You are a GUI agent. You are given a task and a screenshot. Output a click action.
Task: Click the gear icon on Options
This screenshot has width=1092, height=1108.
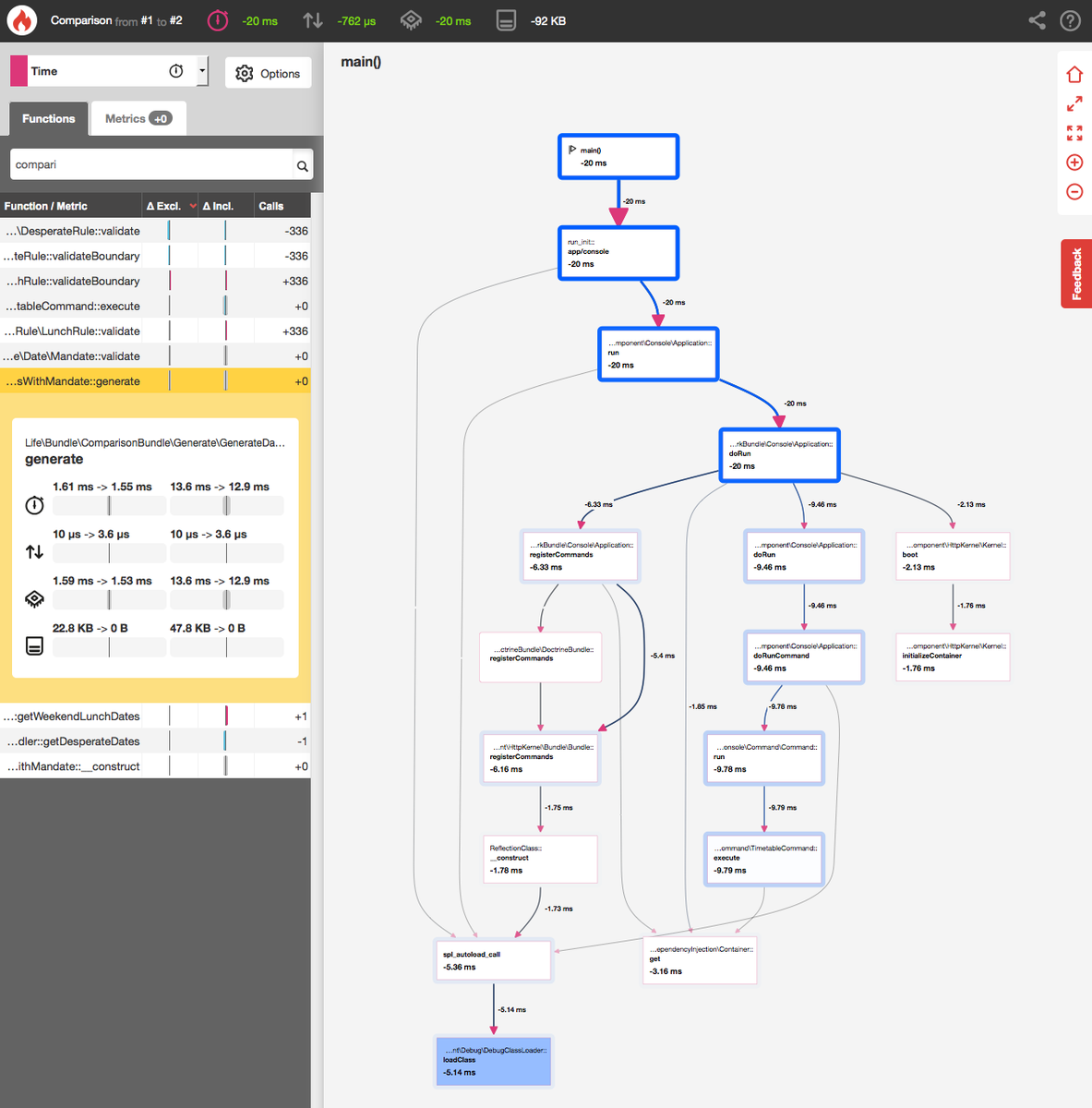point(244,73)
